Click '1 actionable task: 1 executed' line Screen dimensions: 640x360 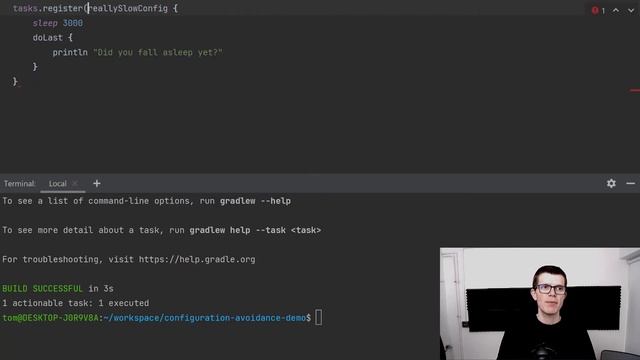pos(76,303)
